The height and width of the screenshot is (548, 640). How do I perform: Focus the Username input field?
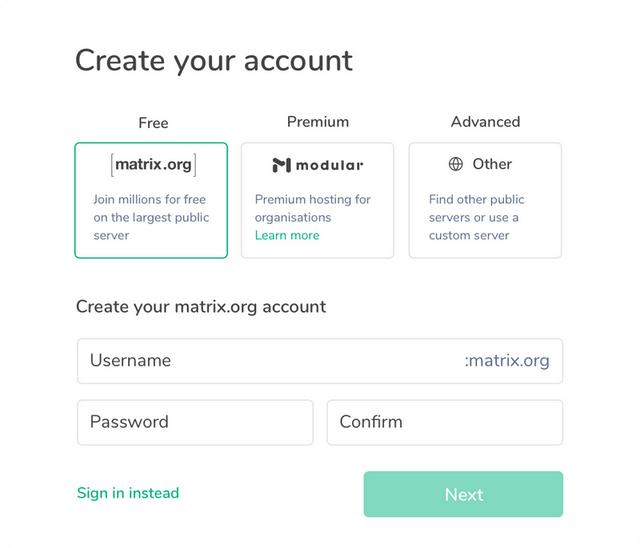[270, 361]
